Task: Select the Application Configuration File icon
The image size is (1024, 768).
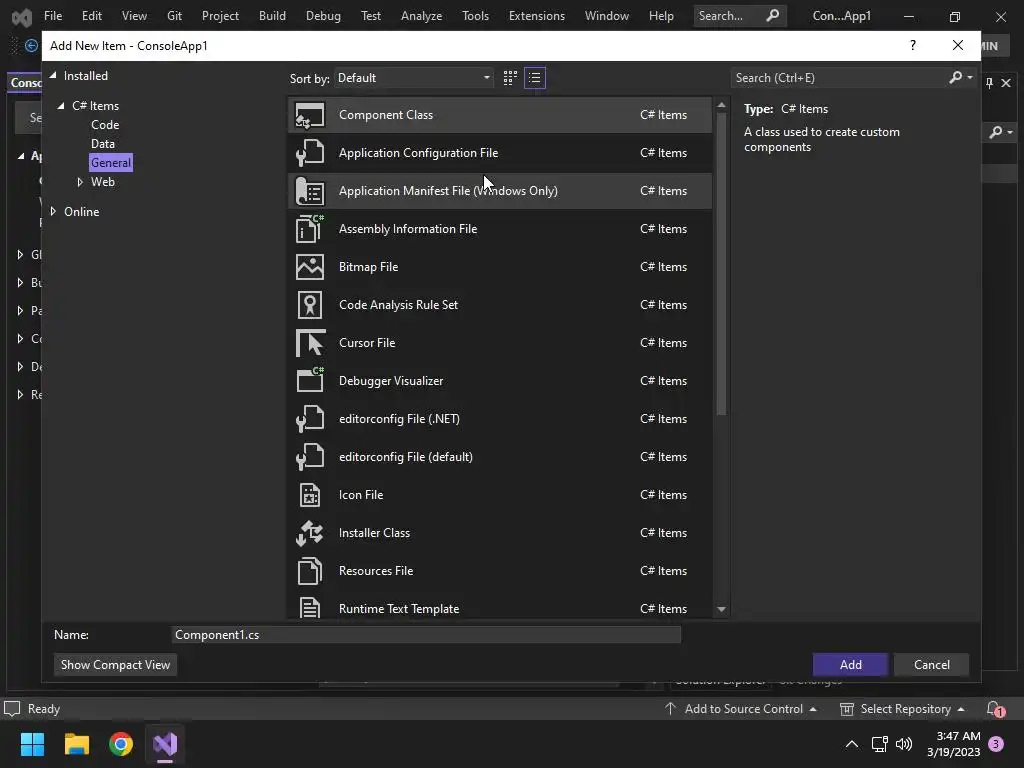Action: 310,153
